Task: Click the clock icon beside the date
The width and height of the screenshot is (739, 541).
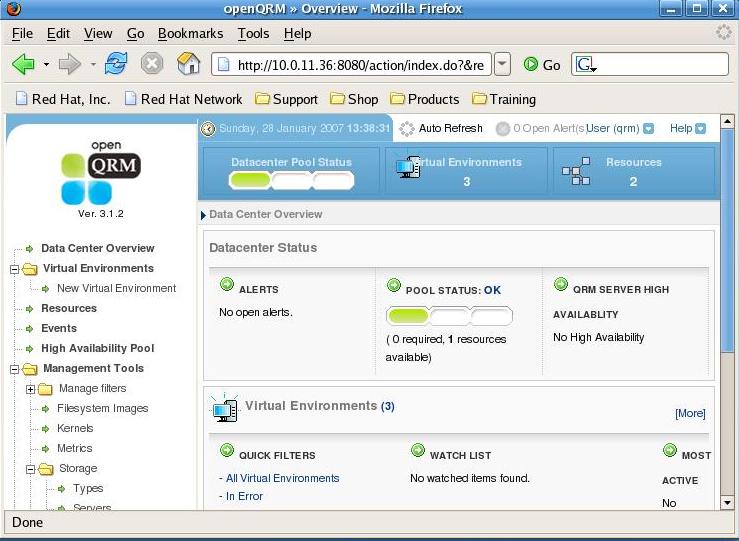Action: click(x=208, y=129)
